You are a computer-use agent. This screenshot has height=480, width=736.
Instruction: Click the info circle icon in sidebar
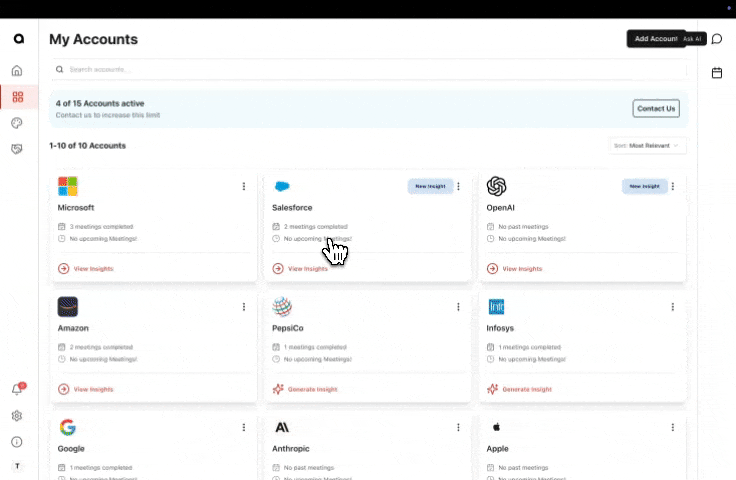[x=17, y=442]
